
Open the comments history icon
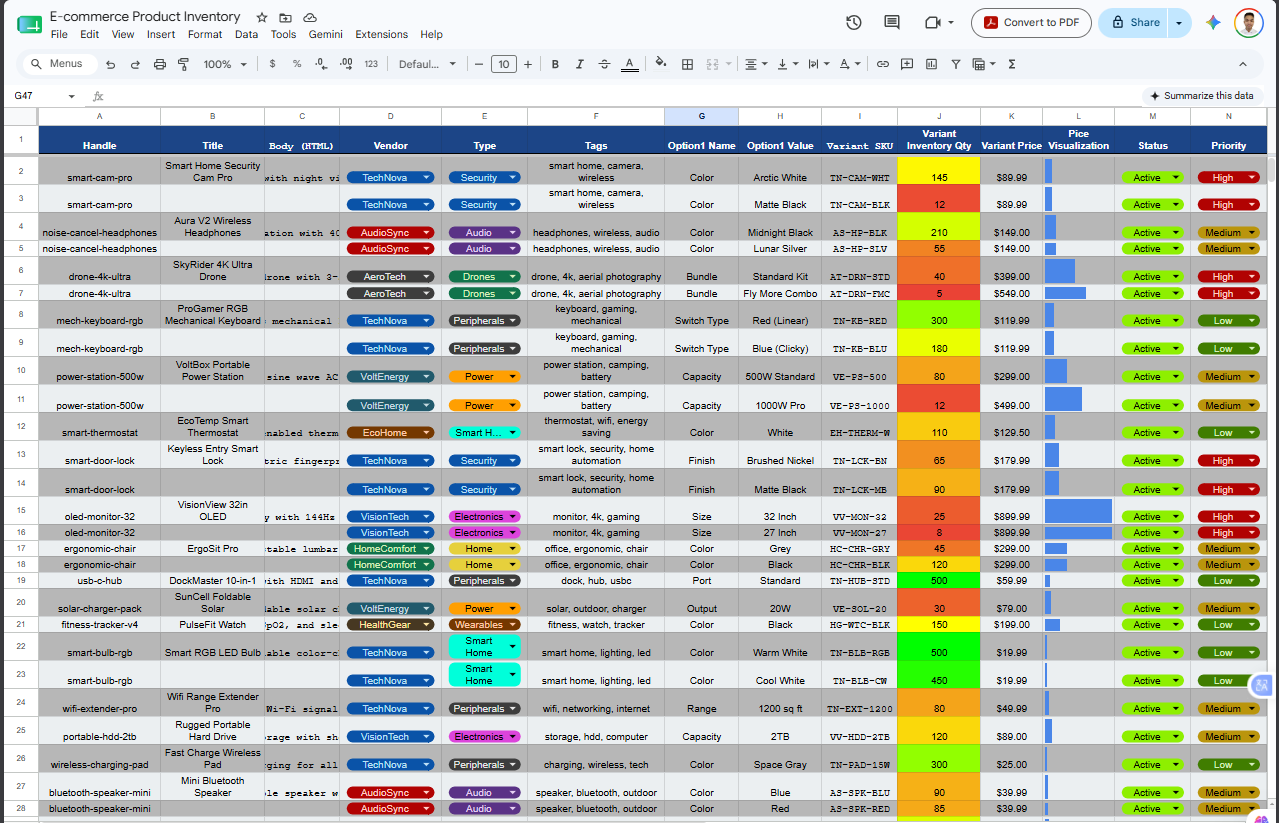click(x=892, y=22)
